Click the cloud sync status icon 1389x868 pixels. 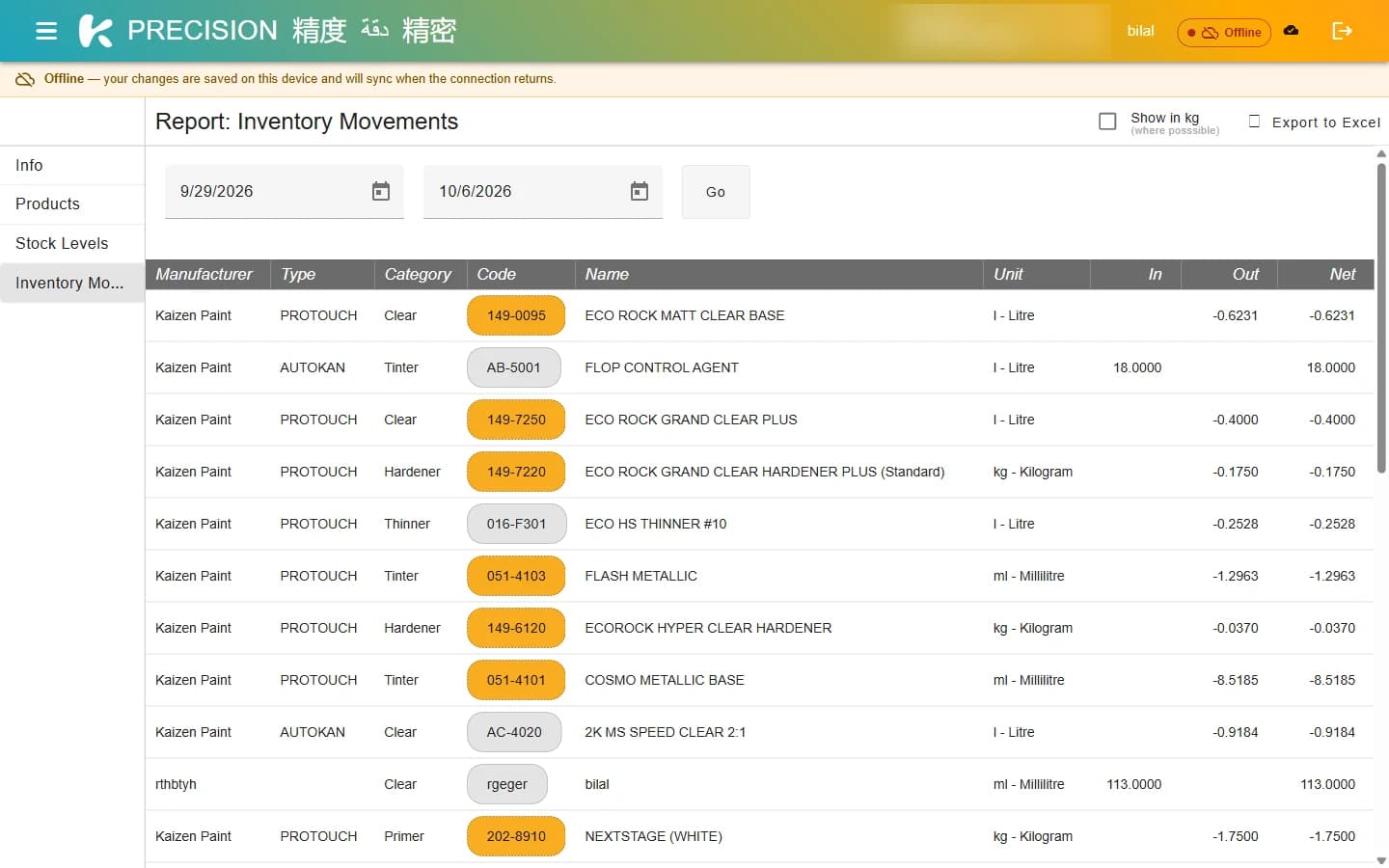pos(1291,31)
